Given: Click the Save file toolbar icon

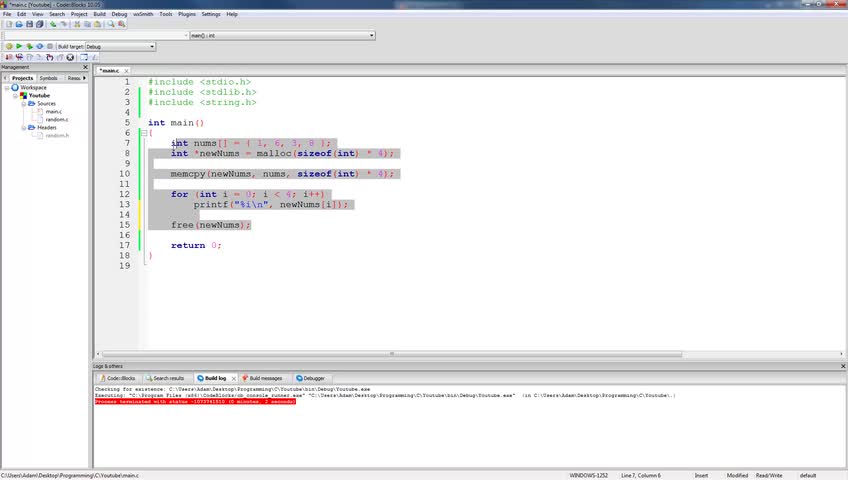Looking at the screenshot, I should tap(30, 24).
